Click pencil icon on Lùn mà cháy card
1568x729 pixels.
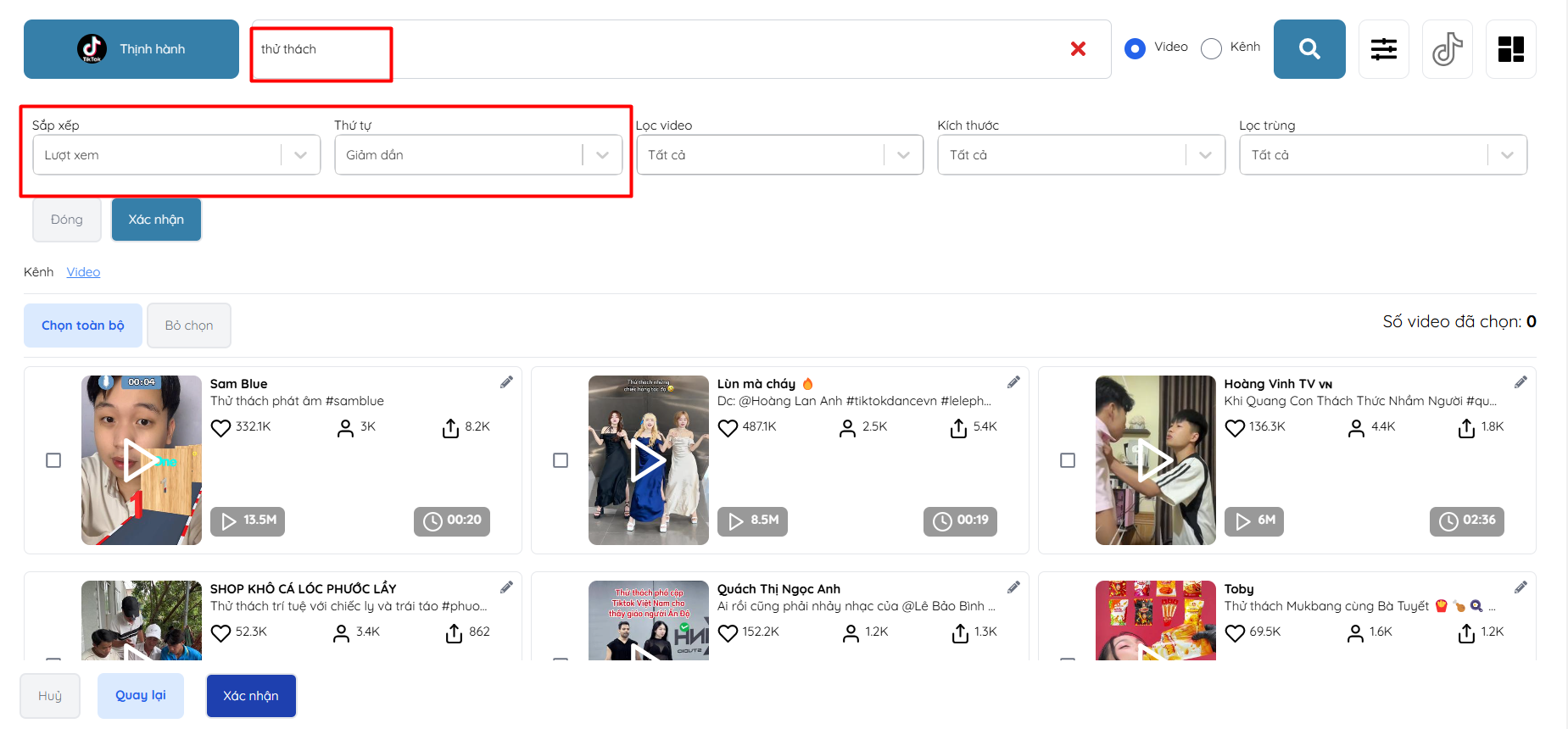click(1013, 382)
